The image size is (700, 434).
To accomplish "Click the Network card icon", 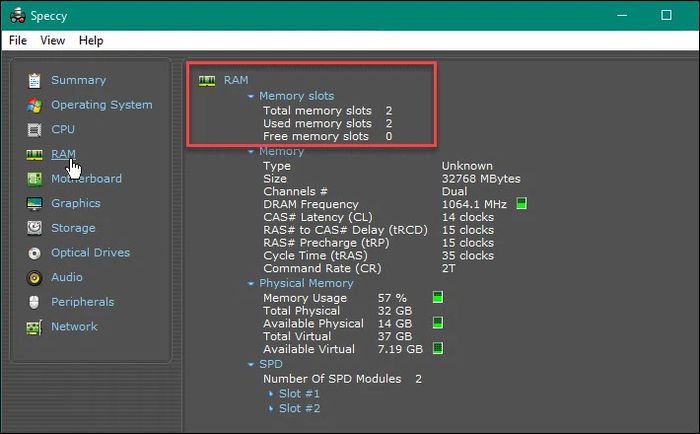I will coord(34,327).
